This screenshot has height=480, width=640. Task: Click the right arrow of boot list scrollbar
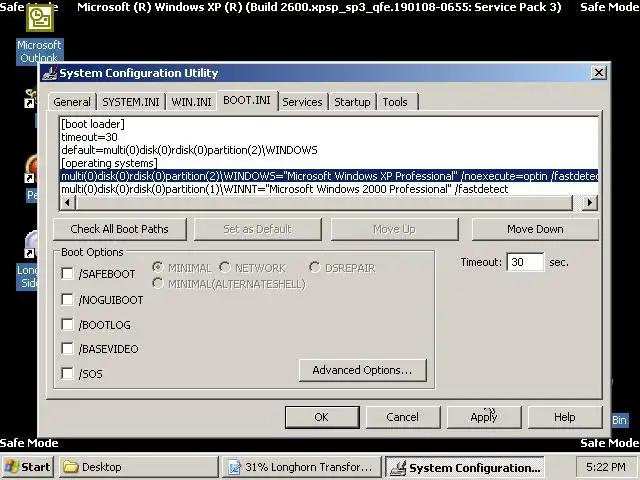click(x=589, y=202)
